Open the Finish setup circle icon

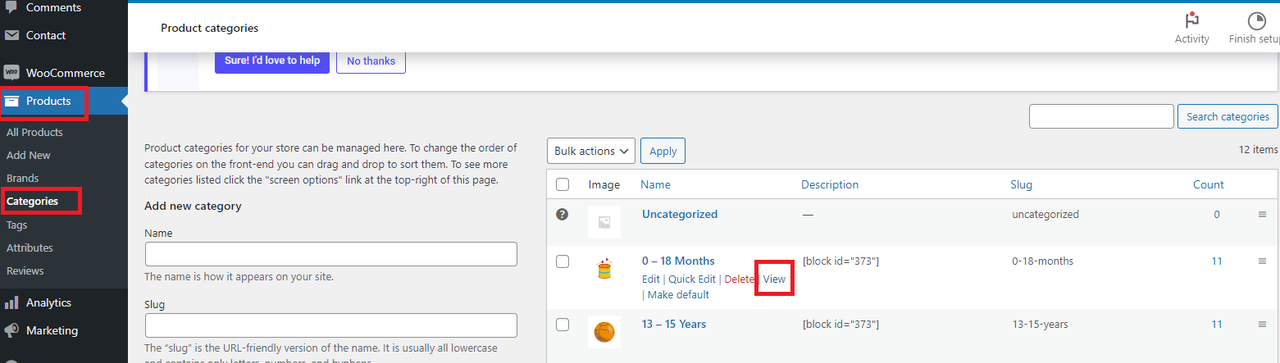[1256, 21]
